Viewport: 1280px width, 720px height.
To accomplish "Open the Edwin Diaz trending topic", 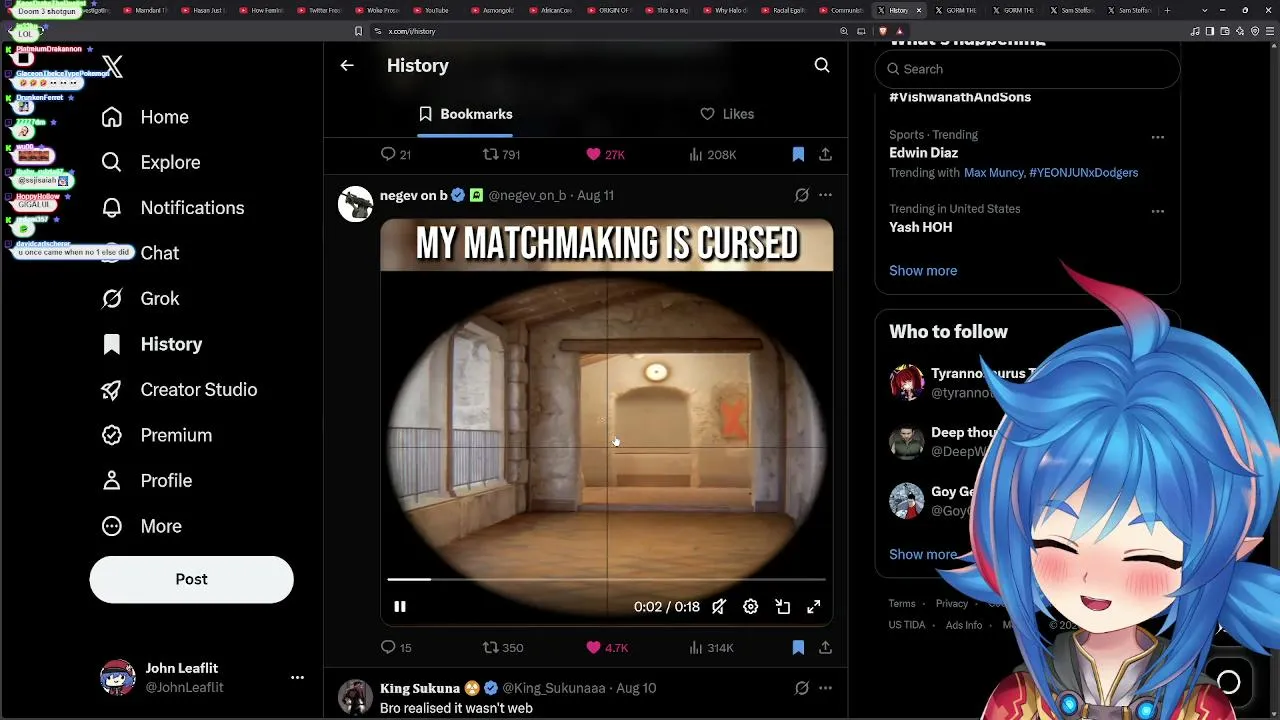I will [x=923, y=153].
